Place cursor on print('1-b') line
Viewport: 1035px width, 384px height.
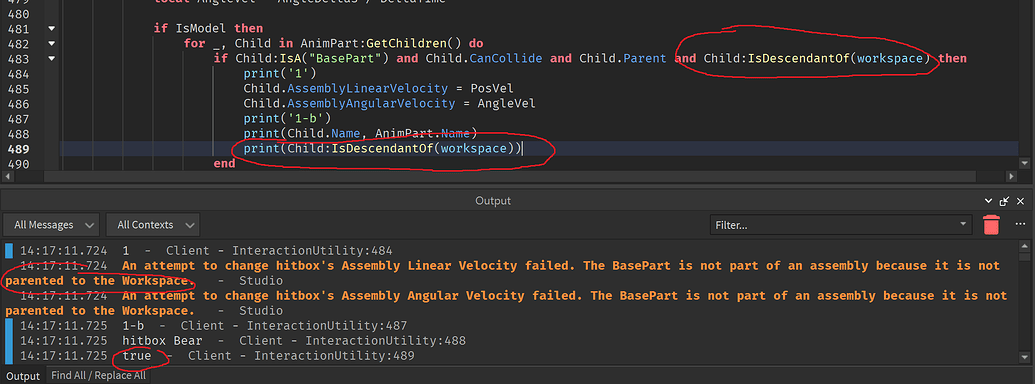pos(286,119)
